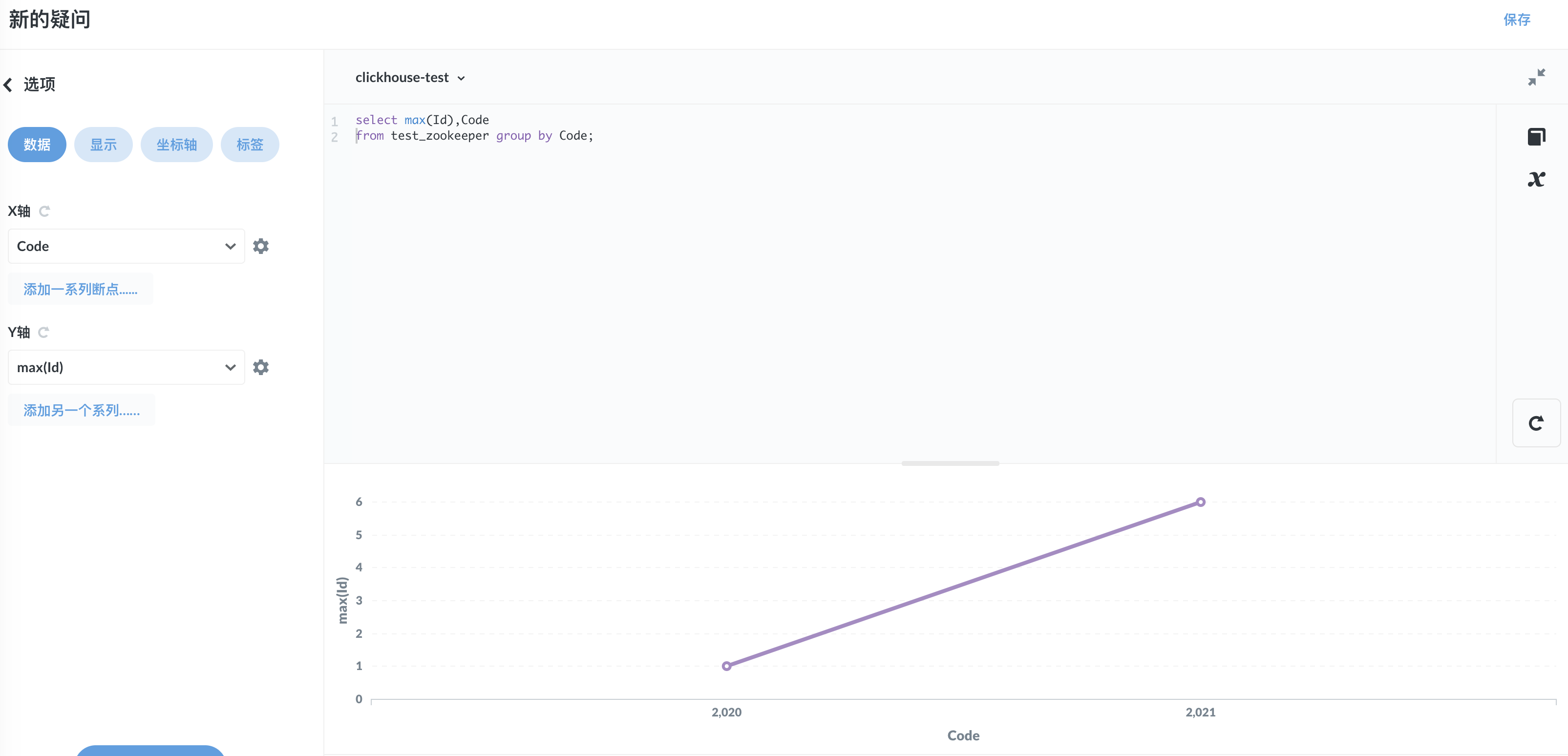The width and height of the screenshot is (1568, 756).
Task: Click the 2,020 data point on the chart
Action: [x=726, y=666]
